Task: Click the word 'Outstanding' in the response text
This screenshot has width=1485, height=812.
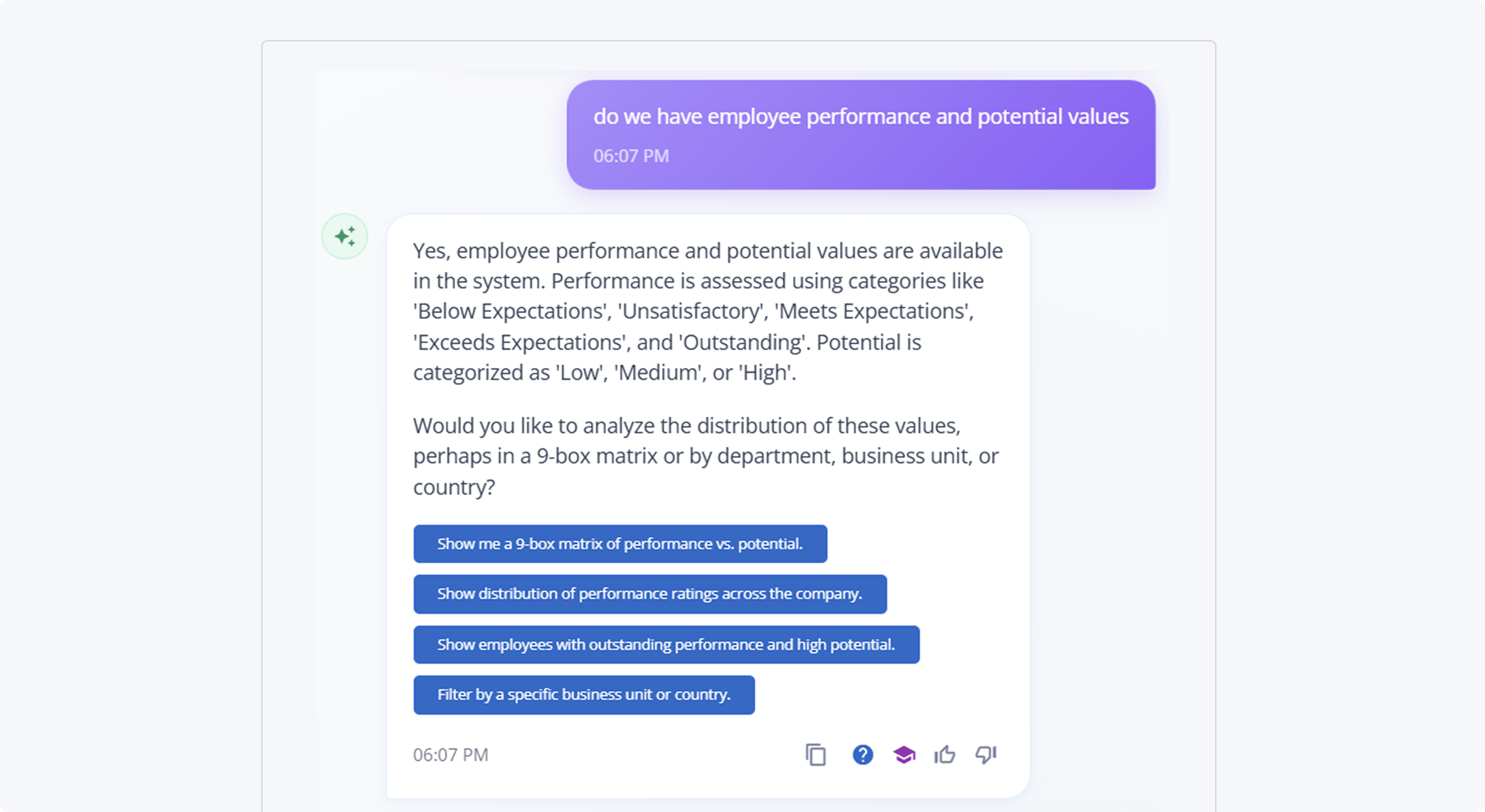Action: [742, 342]
